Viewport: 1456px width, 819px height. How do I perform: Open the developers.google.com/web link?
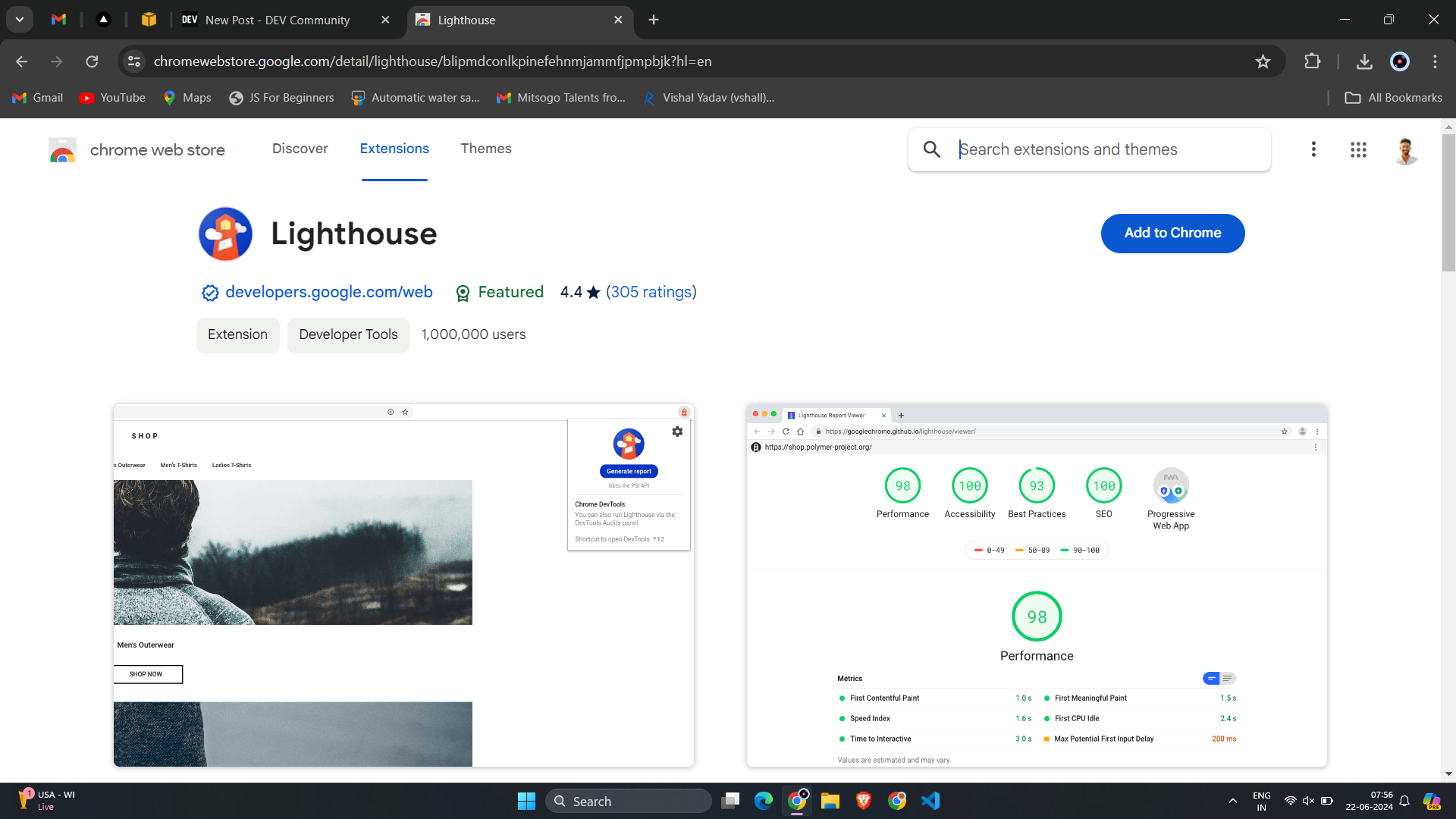click(x=328, y=292)
